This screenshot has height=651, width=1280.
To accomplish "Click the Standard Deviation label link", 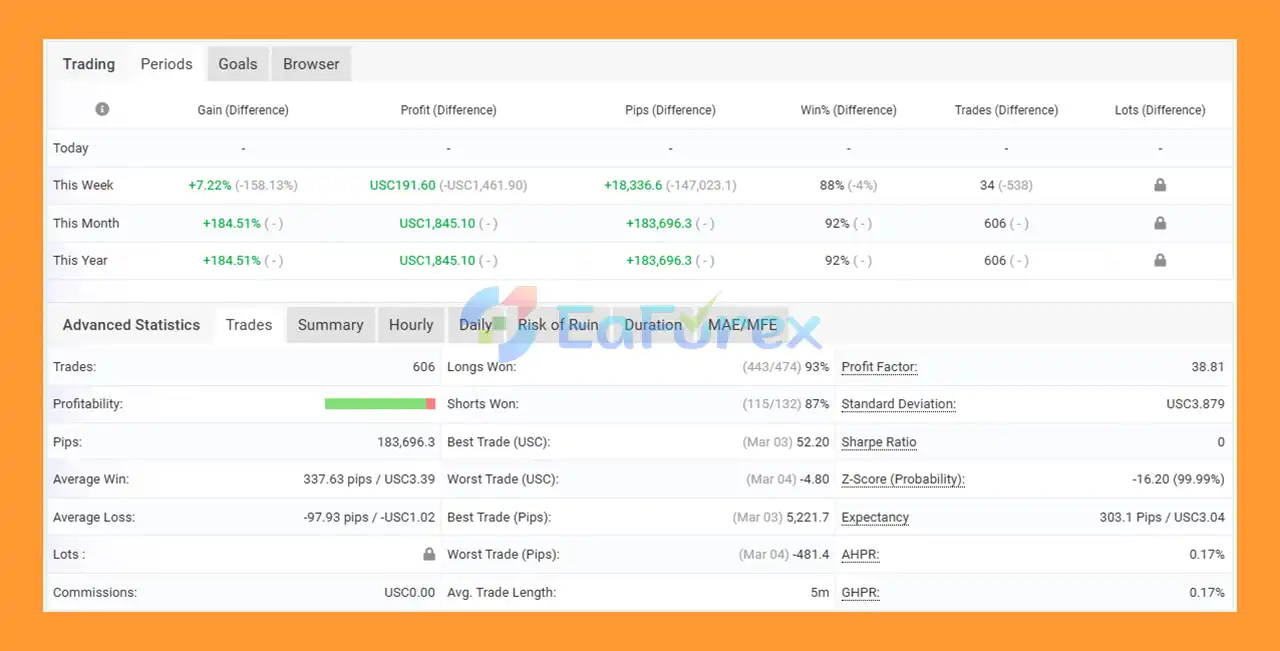I will [898, 404].
